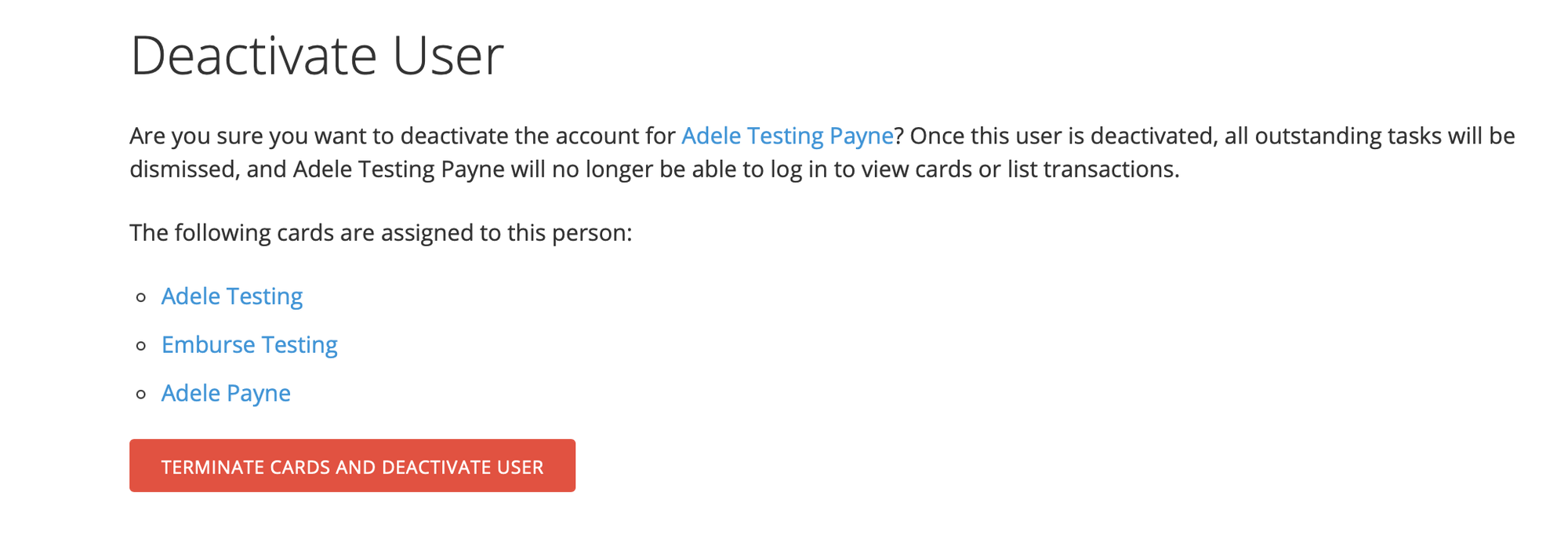Click the assigned cards description text
Image resolution: width=1568 pixels, height=542 pixels.
coord(381,232)
